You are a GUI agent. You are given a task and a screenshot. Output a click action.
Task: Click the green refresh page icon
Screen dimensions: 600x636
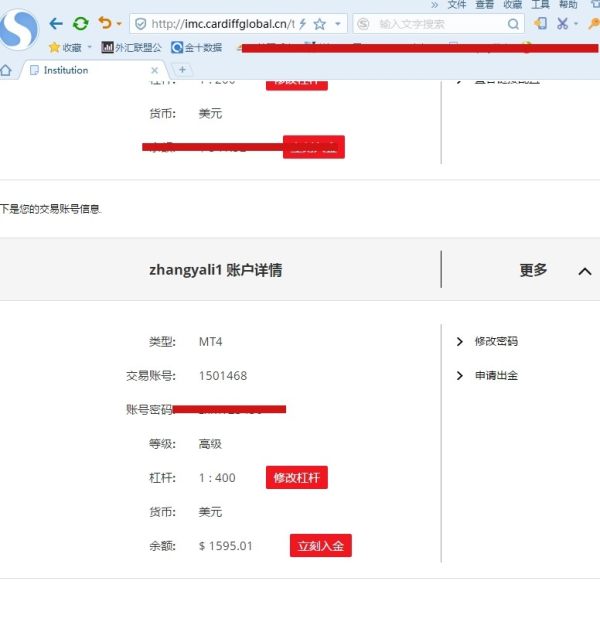[80, 23]
